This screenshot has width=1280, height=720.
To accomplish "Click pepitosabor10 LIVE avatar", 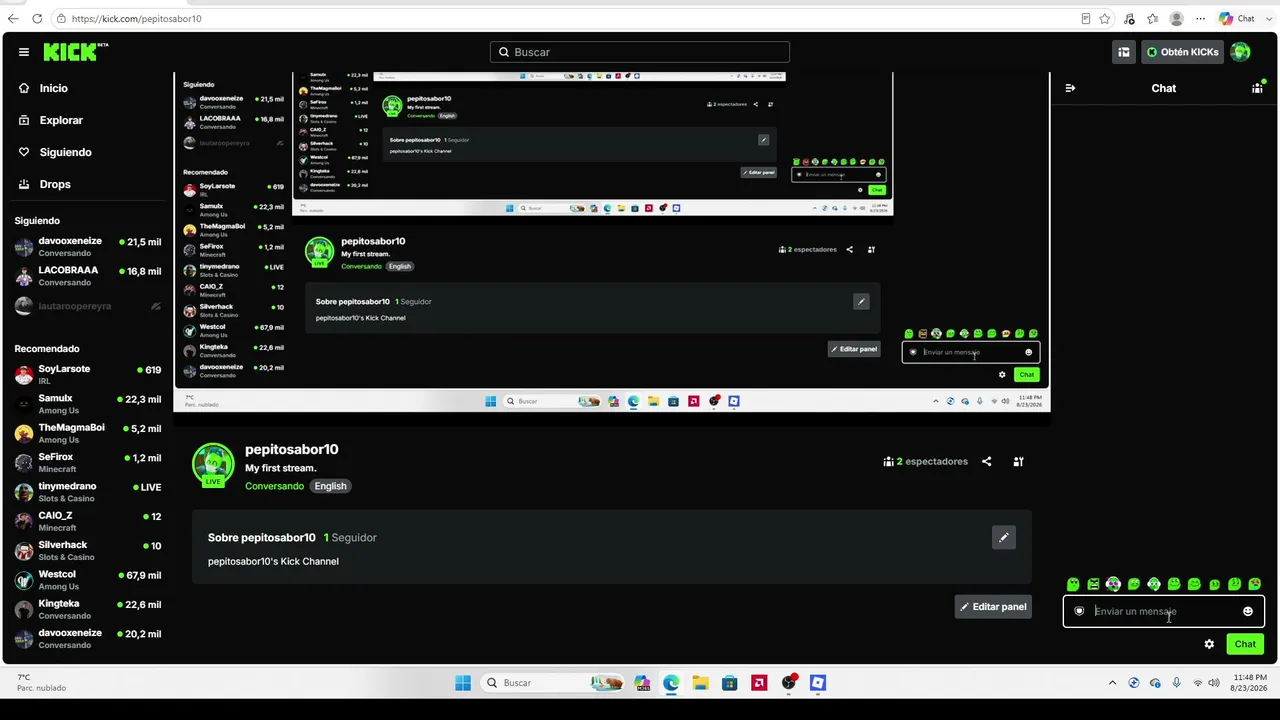I will [213, 465].
